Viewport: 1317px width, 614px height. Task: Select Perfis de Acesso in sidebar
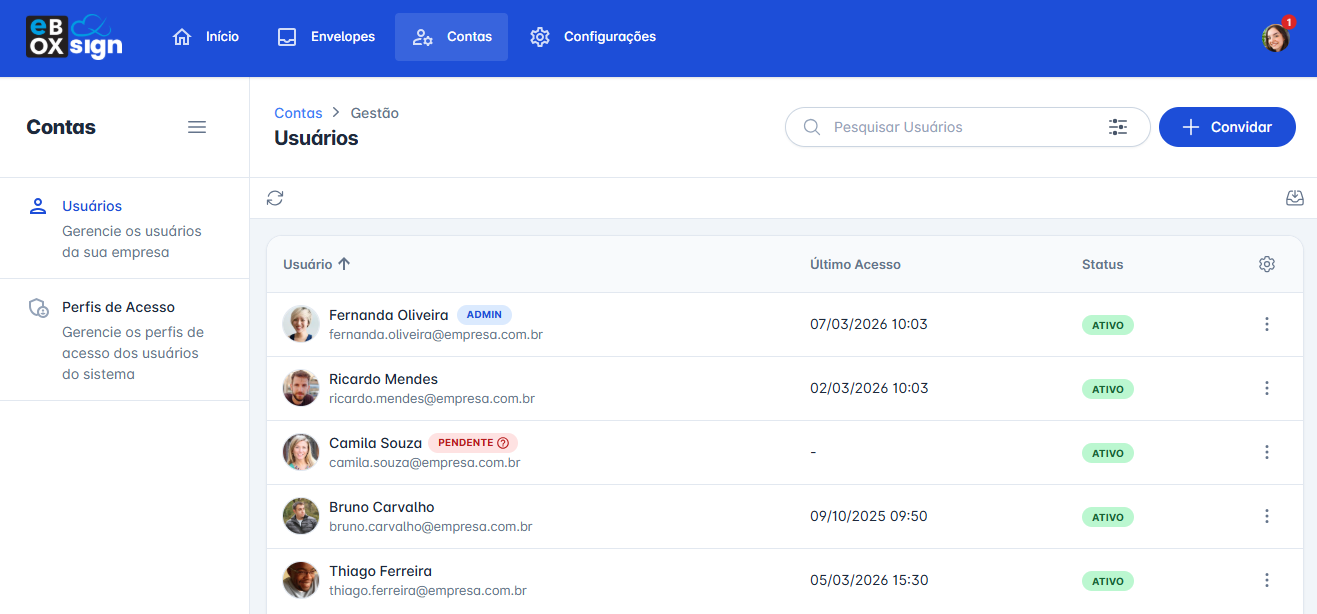tap(118, 307)
